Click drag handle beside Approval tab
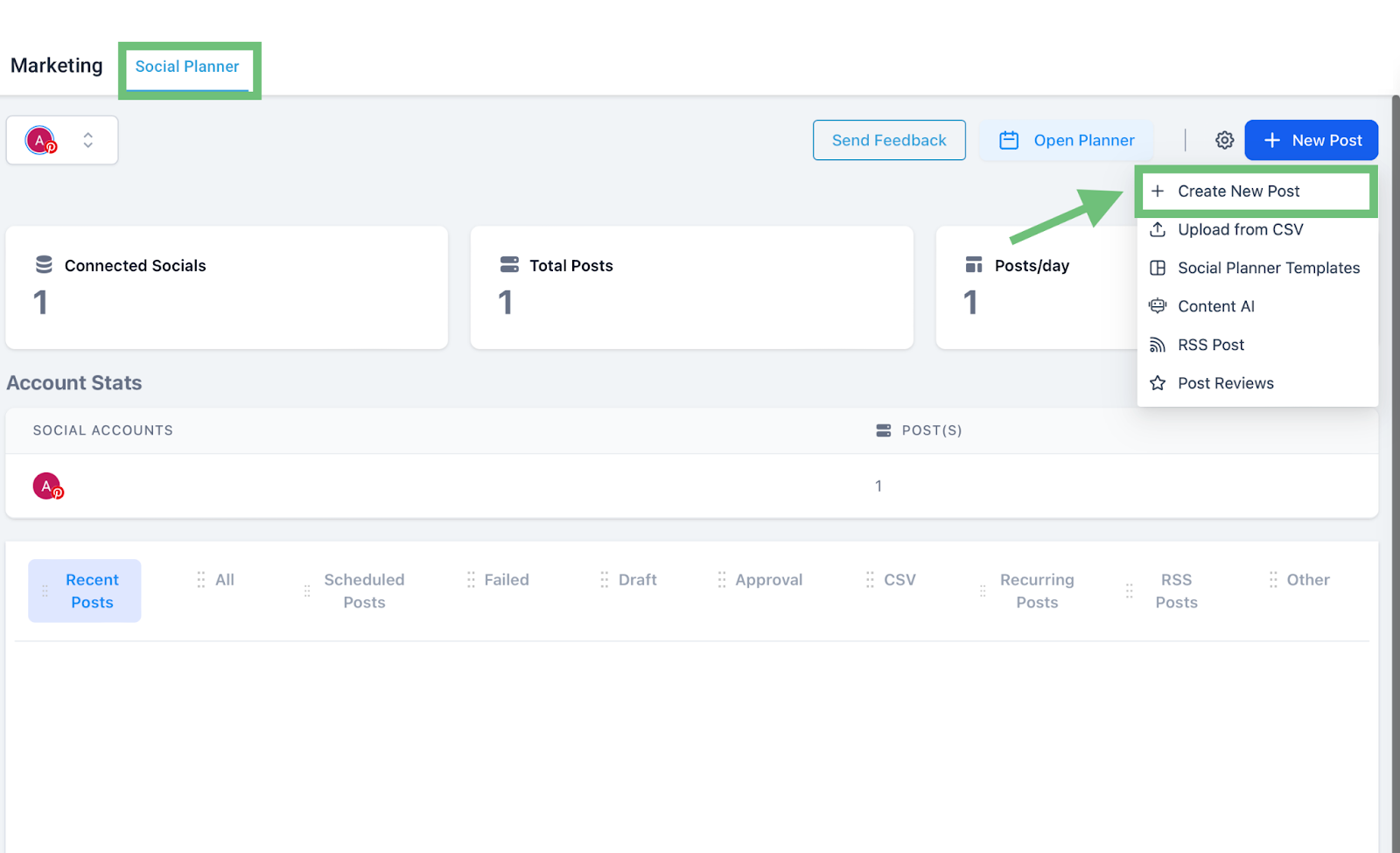Image resolution: width=1400 pixels, height=853 pixels. click(x=722, y=579)
